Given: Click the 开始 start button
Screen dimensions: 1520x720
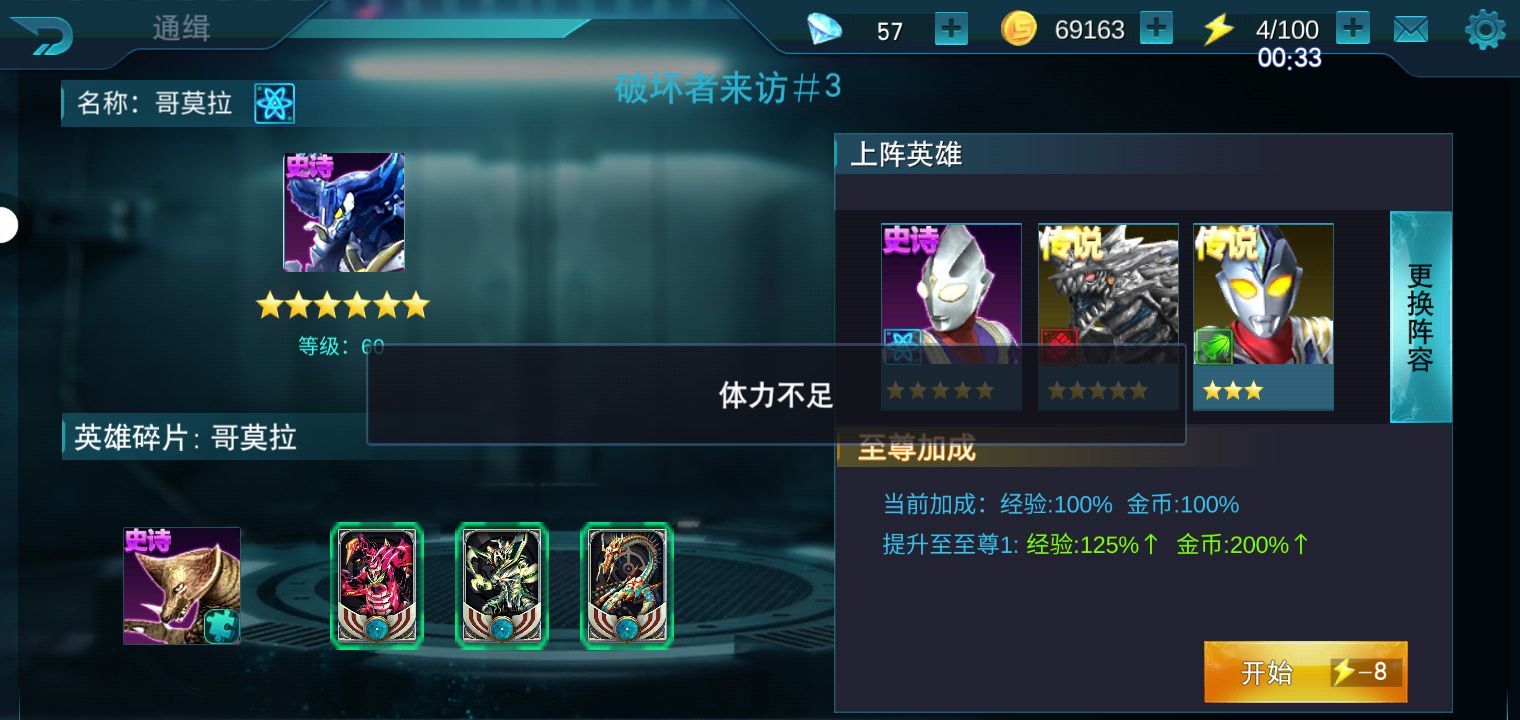Looking at the screenshot, I should (x=1305, y=672).
